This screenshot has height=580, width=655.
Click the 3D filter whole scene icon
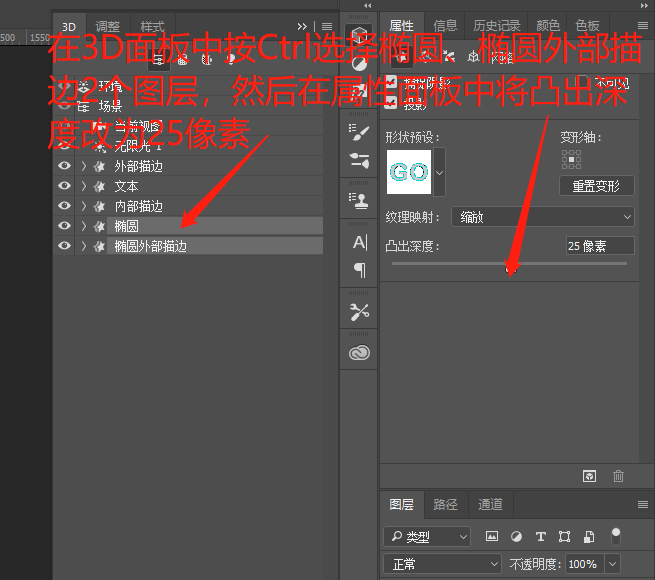[x=158, y=60]
